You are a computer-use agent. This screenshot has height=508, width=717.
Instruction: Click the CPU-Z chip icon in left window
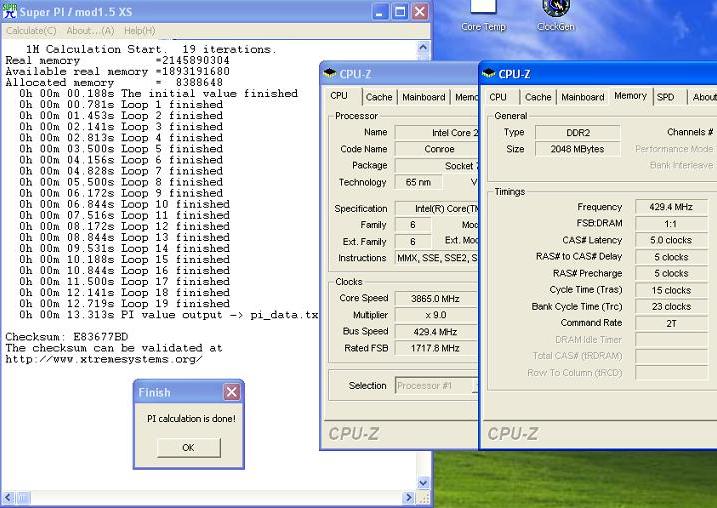[x=329, y=73]
